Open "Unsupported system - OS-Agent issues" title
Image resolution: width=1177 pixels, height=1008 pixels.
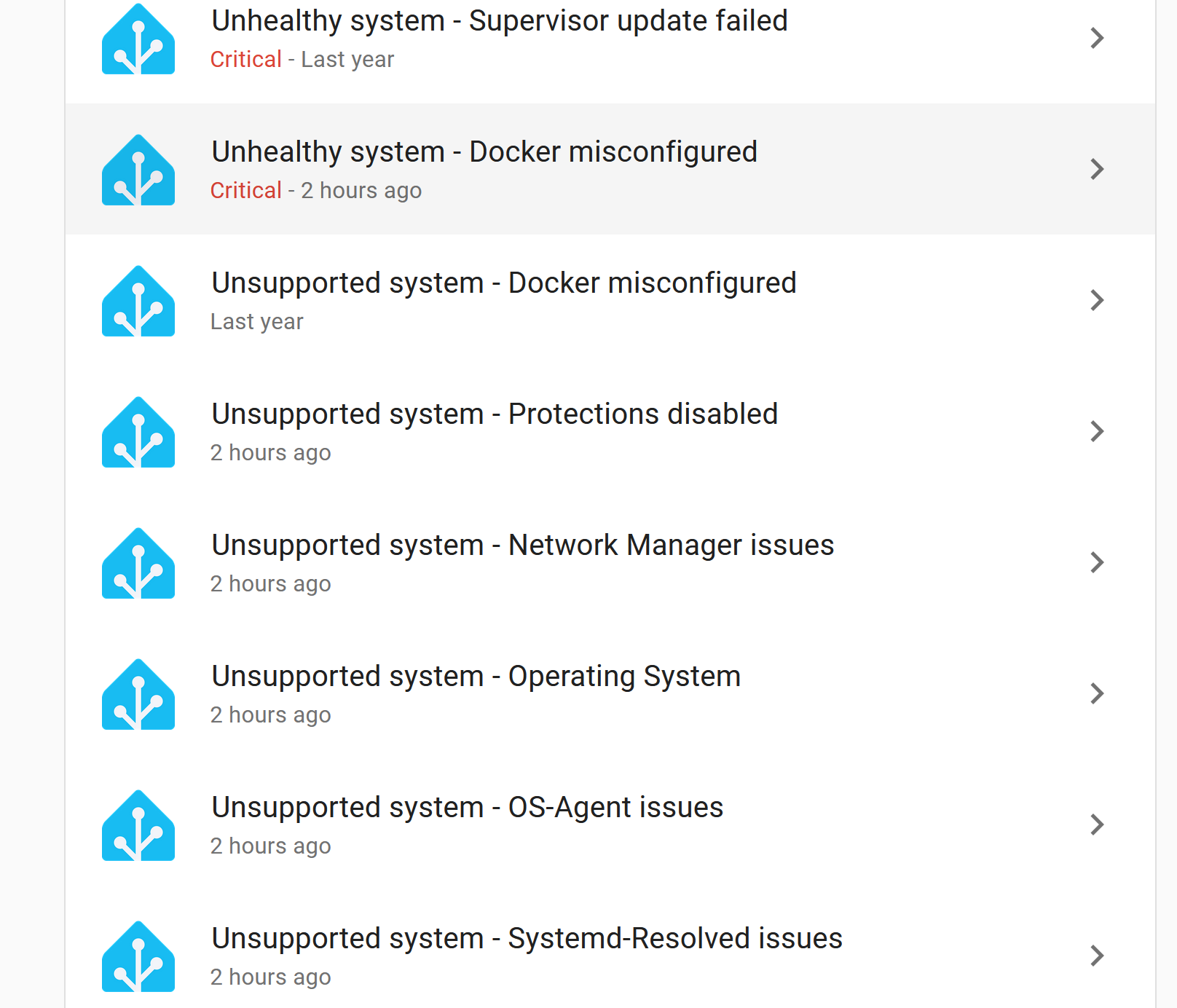(x=468, y=808)
